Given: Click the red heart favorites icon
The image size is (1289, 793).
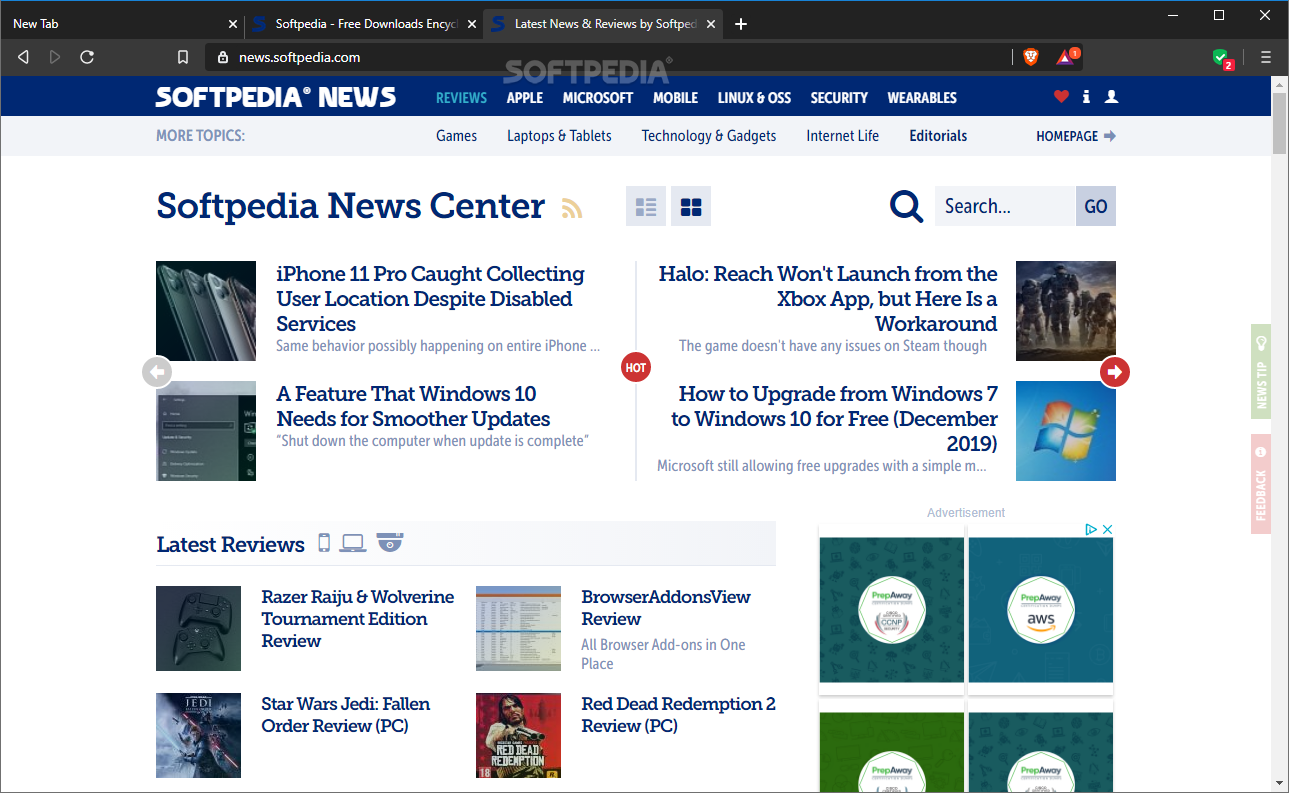Looking at the screenshot, I should tap(1061, 97).
